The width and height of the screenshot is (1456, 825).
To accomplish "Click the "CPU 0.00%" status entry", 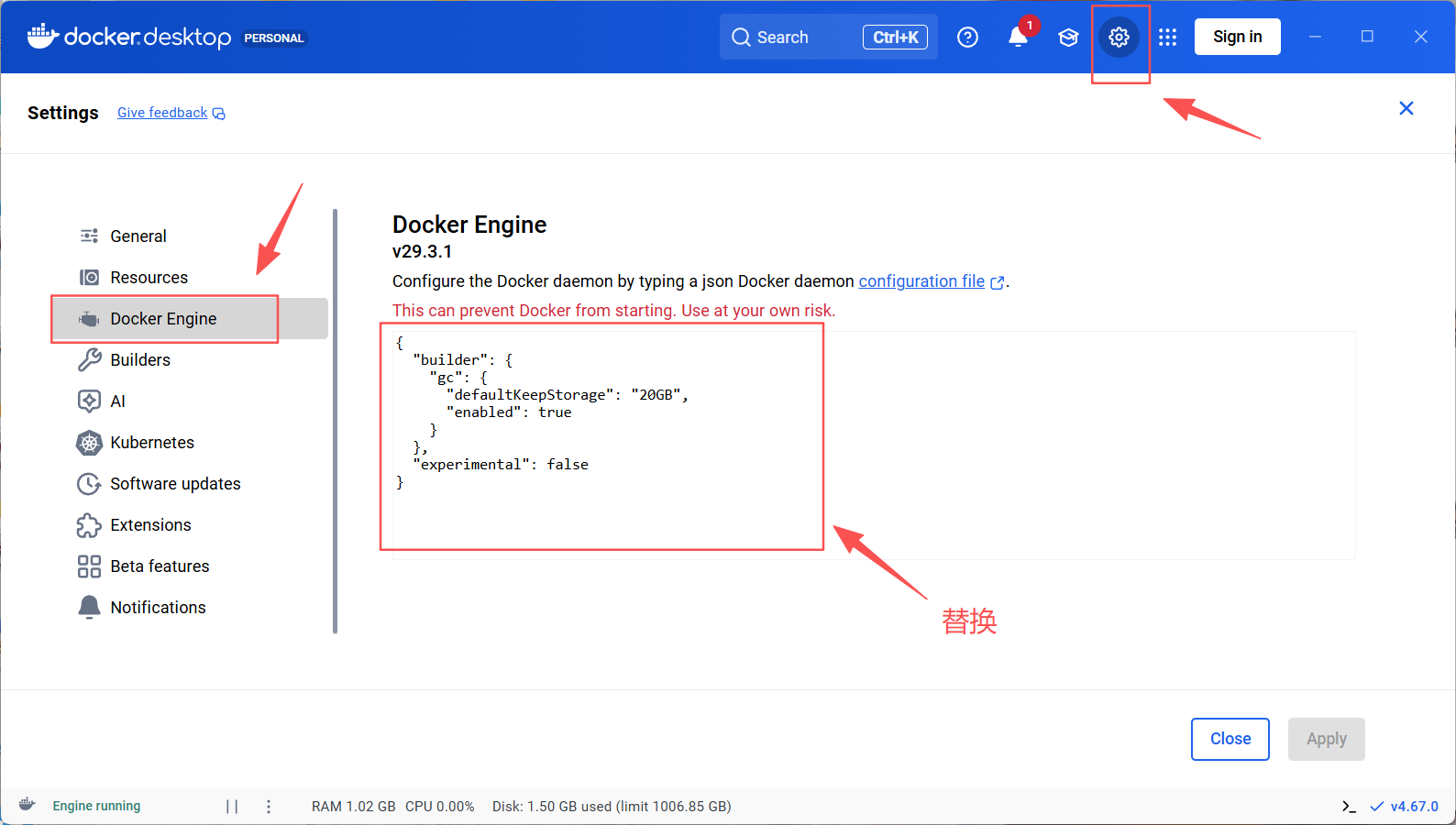I will pyautogui.click(x=440, y=807).
